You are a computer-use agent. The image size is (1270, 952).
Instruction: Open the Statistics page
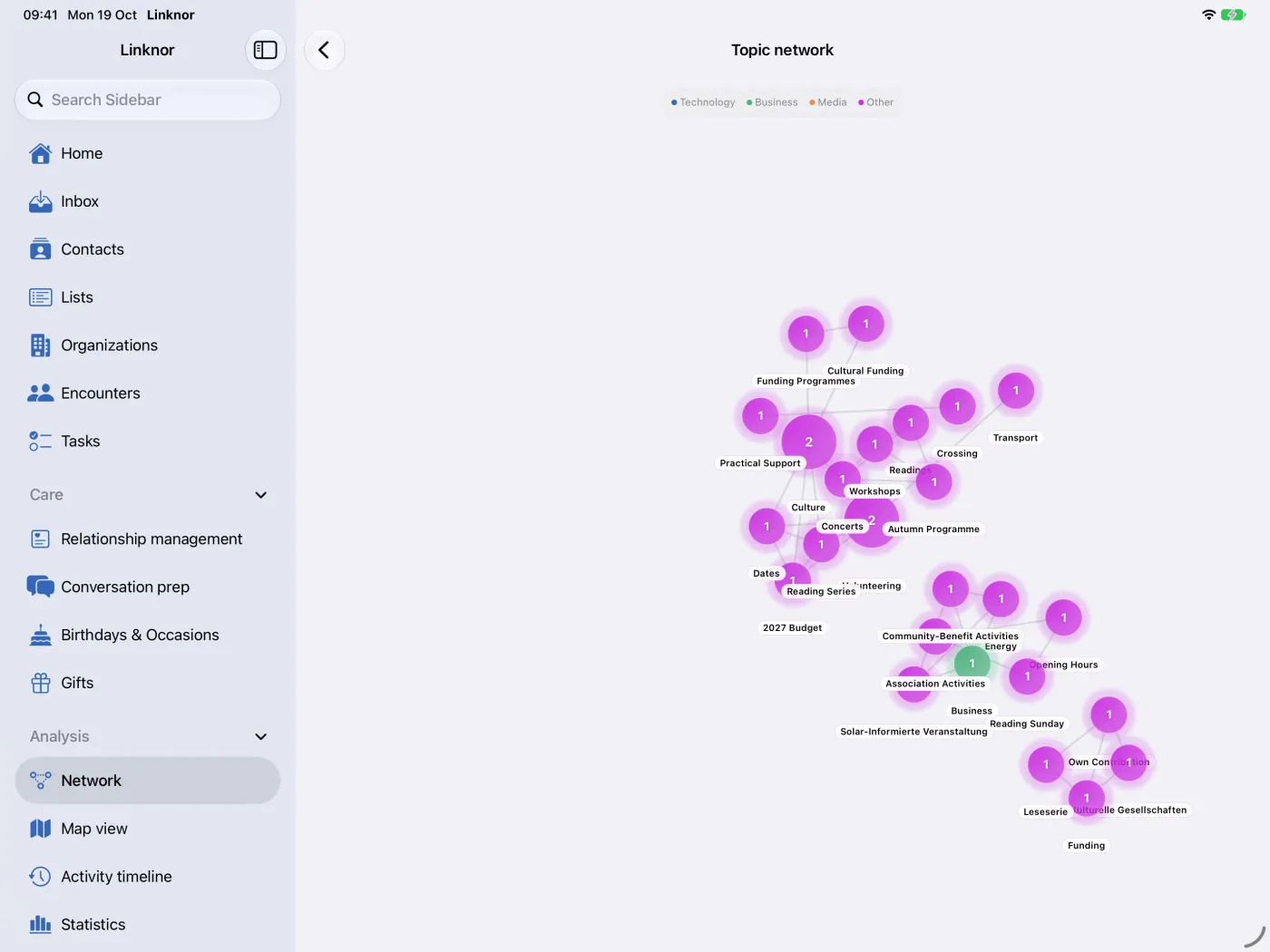tap(148, 925)
